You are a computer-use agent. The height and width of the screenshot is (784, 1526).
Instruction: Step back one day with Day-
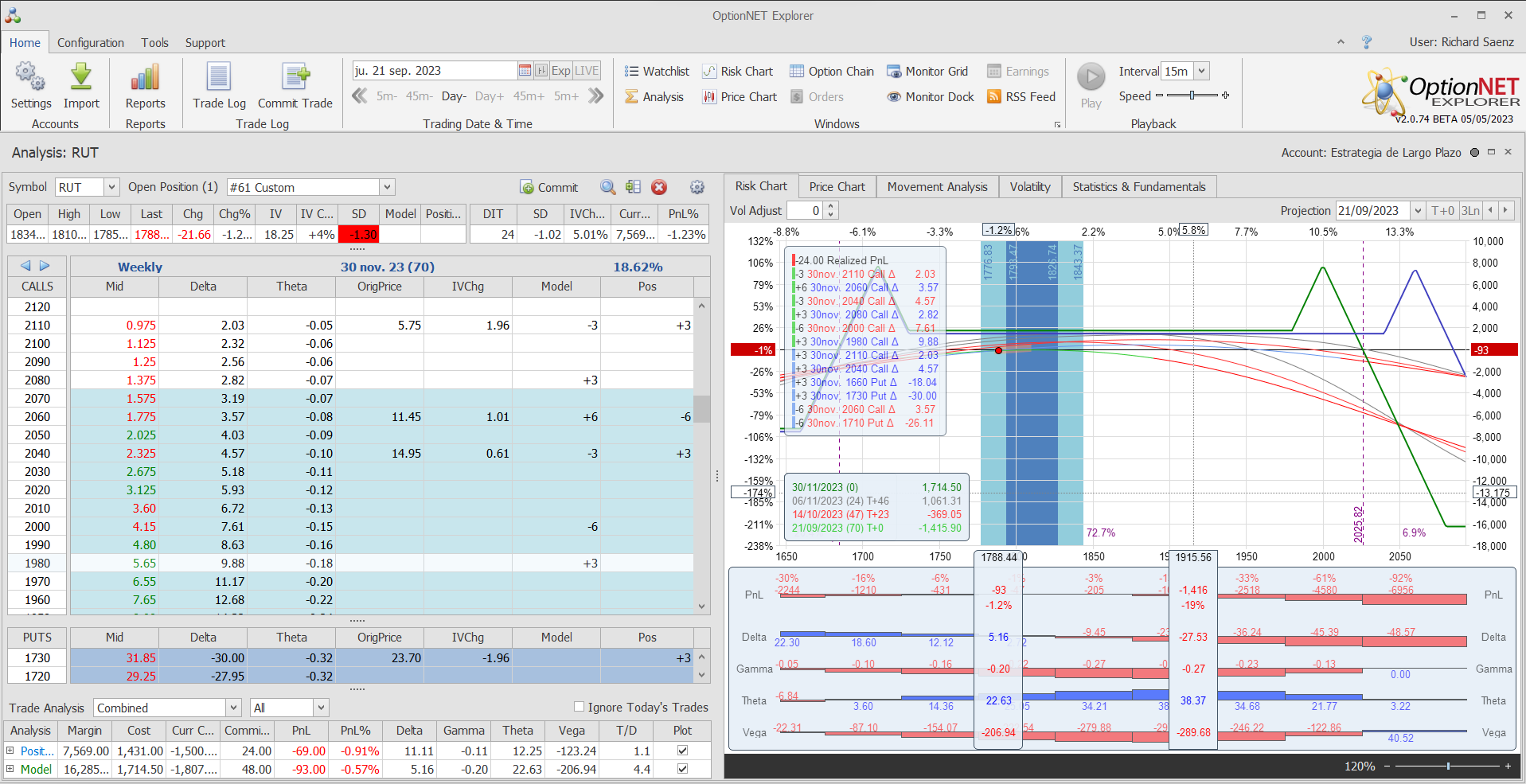[454, 96]
